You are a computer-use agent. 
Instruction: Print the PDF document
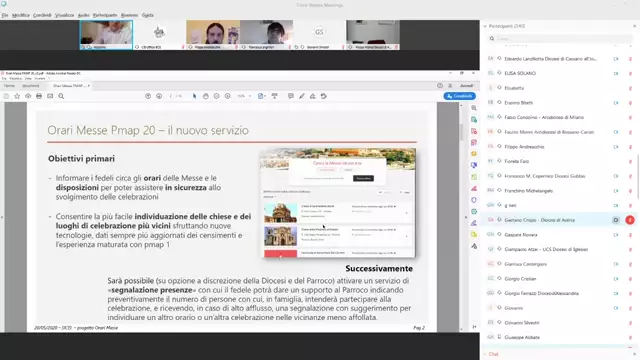pos(39,96)
